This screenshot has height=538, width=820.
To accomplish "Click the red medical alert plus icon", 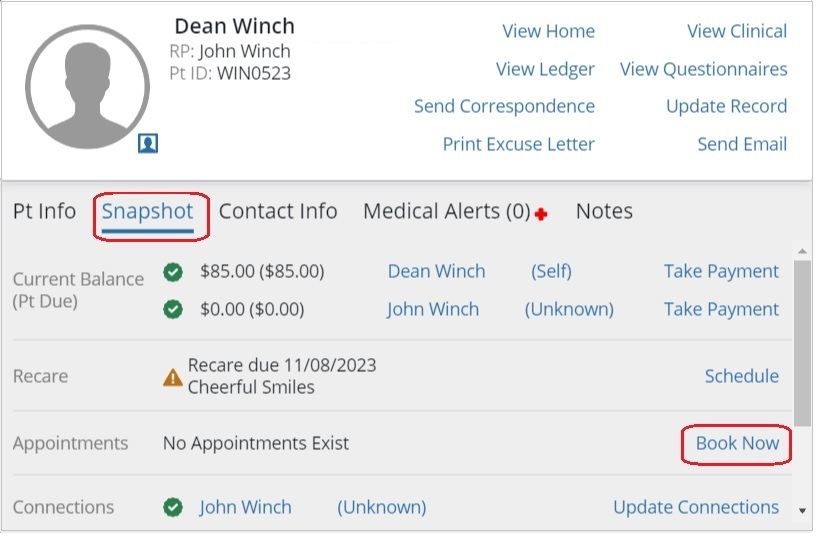I will point(541,214).
